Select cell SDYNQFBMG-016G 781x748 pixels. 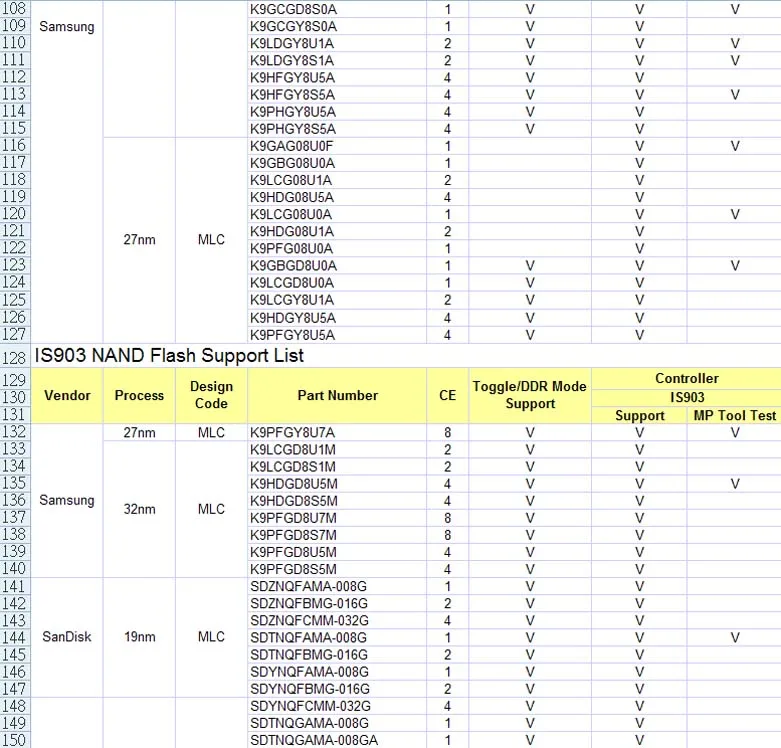337,689
